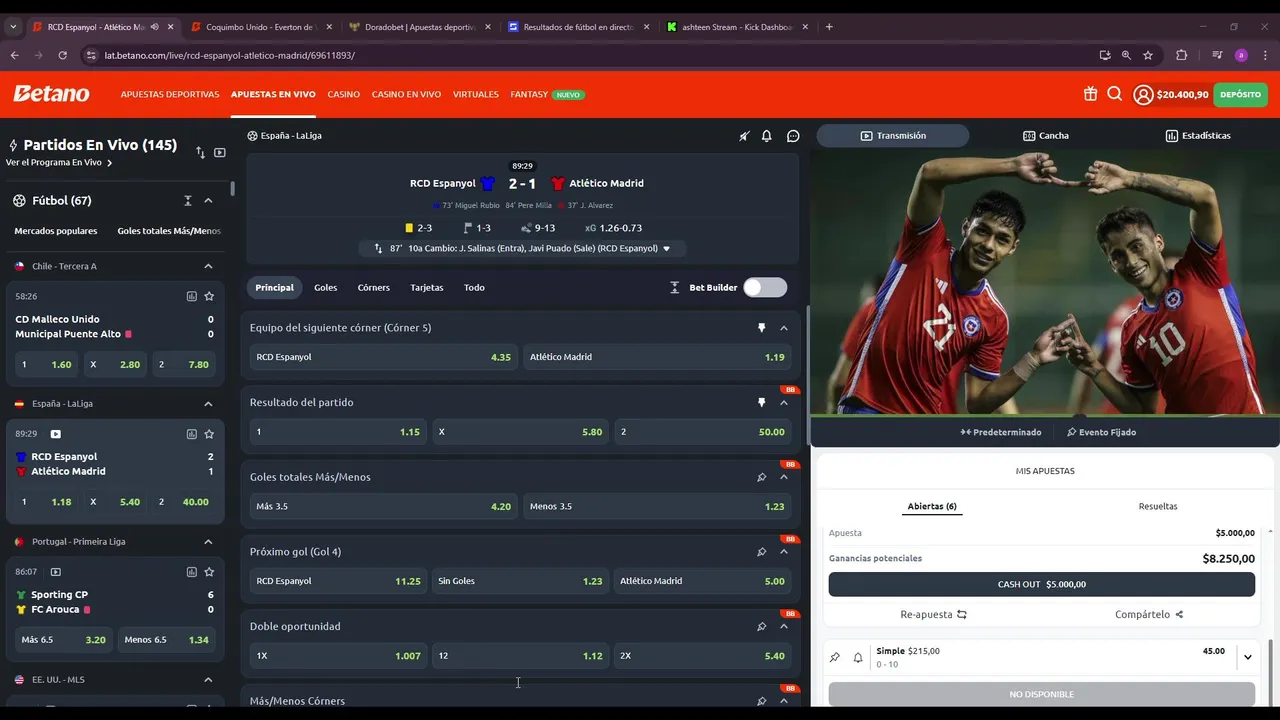Collapse the Fútbol (67) sport group
Viewport: 1280px width, 720px height.
click(208, 201)
